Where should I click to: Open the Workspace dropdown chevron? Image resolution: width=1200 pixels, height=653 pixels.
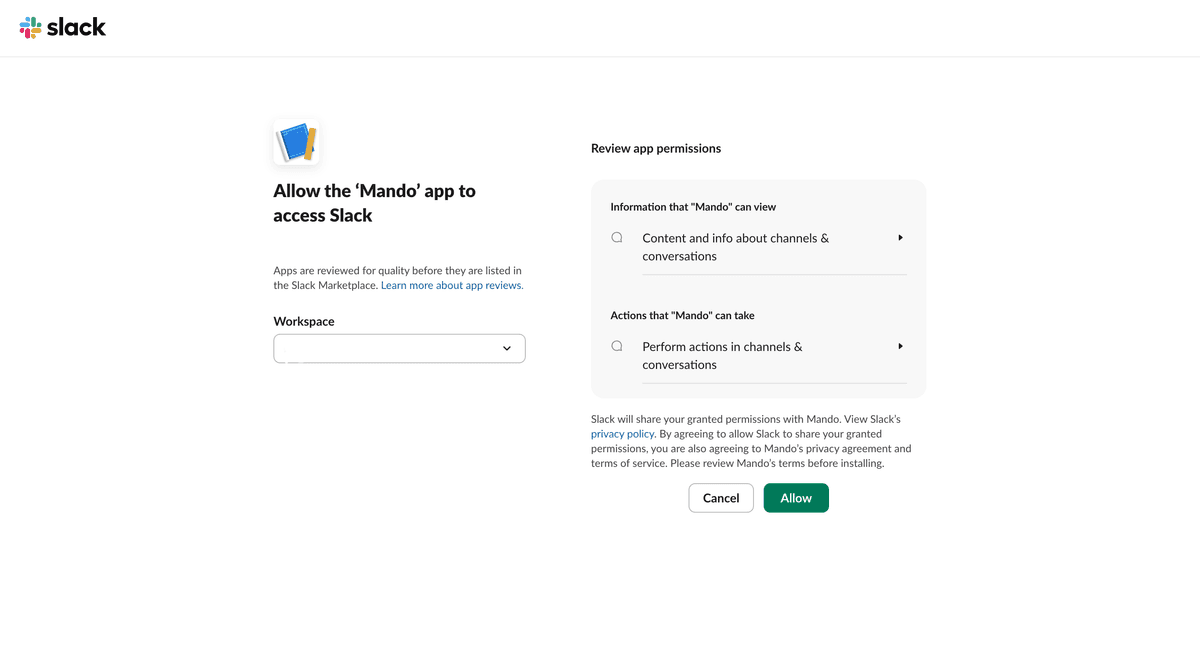tap(507, 348)
